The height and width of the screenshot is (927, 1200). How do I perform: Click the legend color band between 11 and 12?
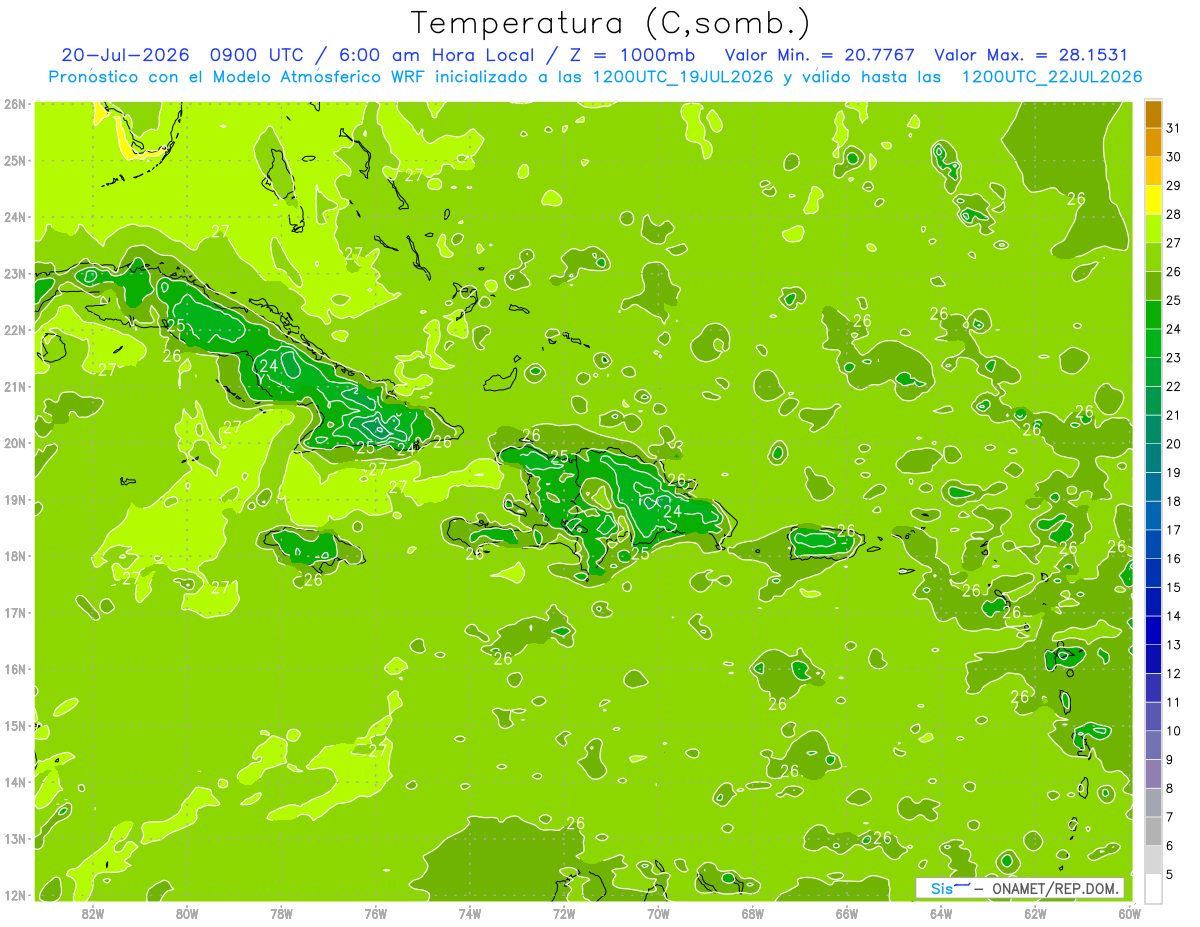point(1153,687)
